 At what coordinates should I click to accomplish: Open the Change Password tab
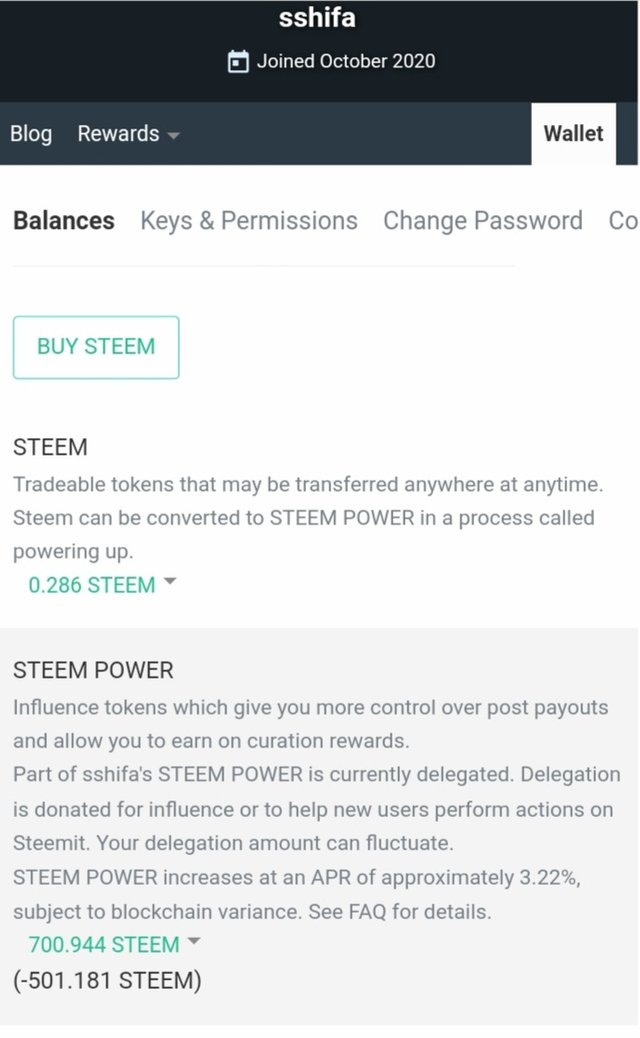point(482,221)
